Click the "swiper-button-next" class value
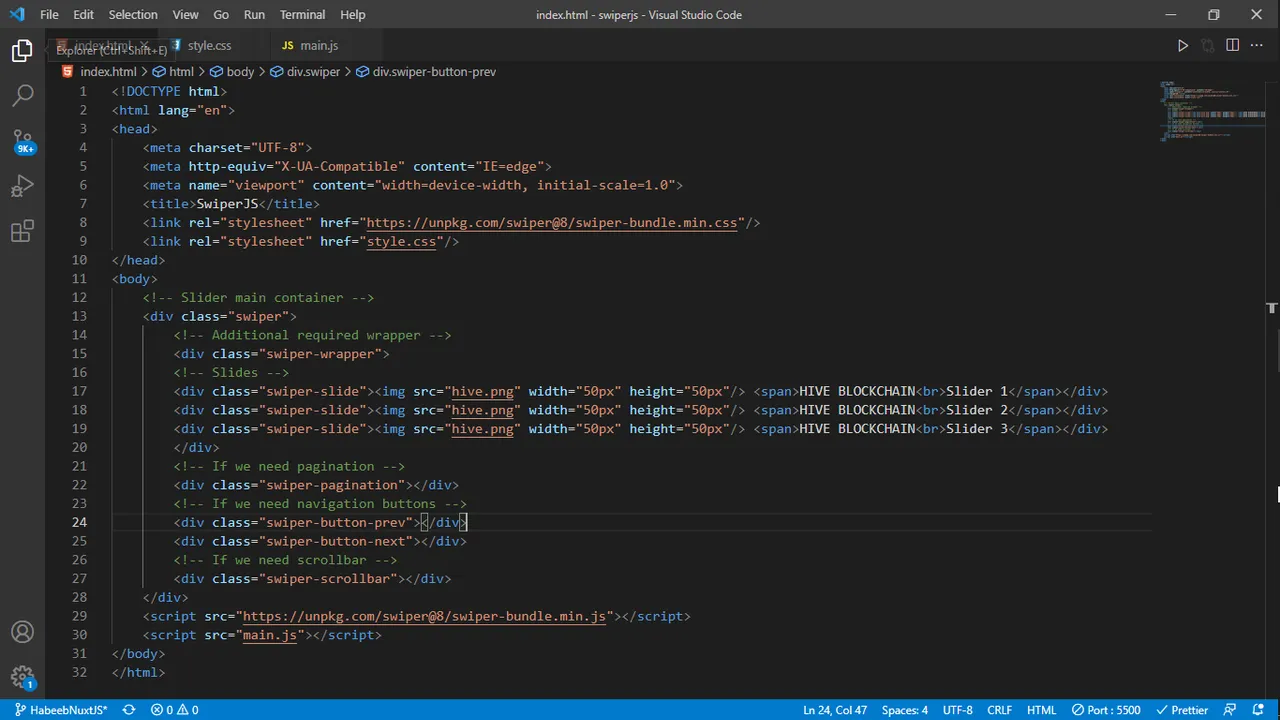This screenshot has width=1280, height=720. (x=335, y=541)
